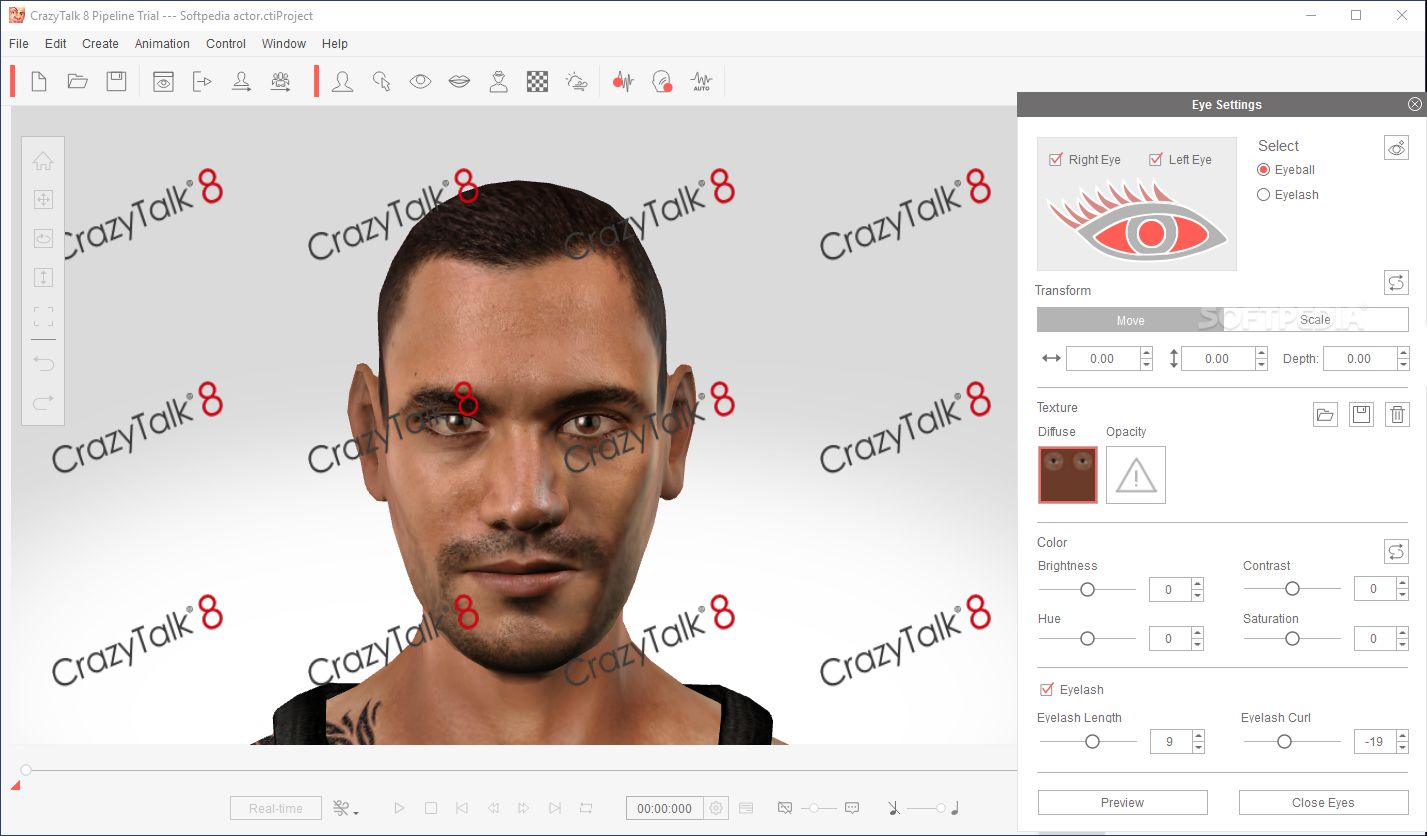Reset the Color values with the reset icon
Screen dimensions: 1427x836
[x=1396, y=551]
